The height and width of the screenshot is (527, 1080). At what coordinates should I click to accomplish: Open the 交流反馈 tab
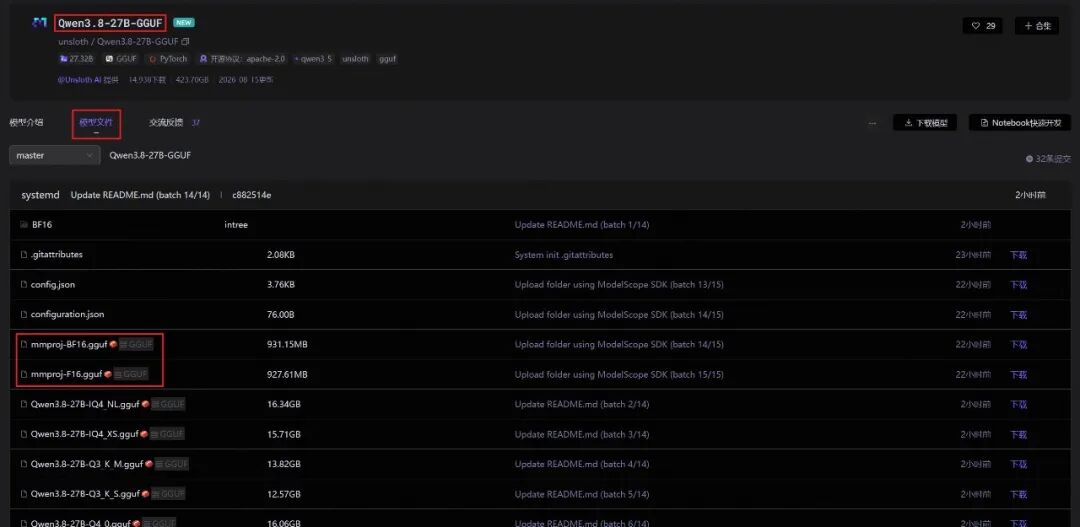click(x=166, y=123)
